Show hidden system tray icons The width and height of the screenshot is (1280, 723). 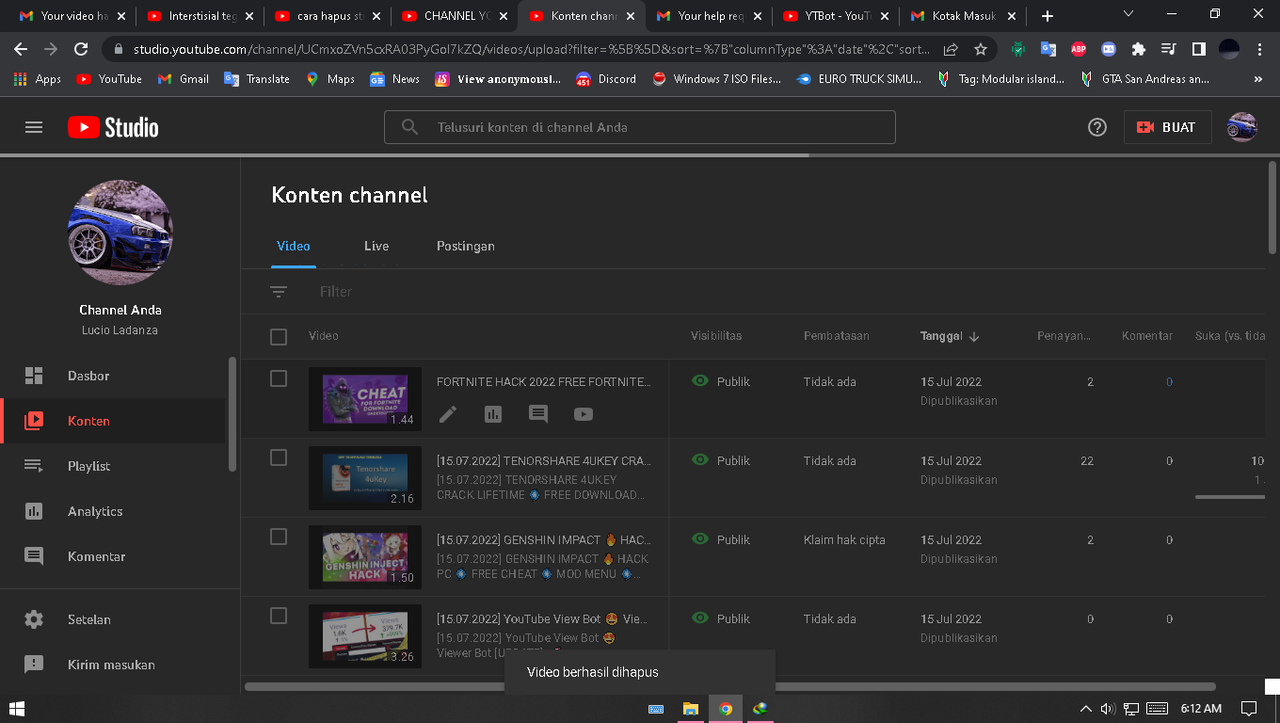click(1087, 708)
